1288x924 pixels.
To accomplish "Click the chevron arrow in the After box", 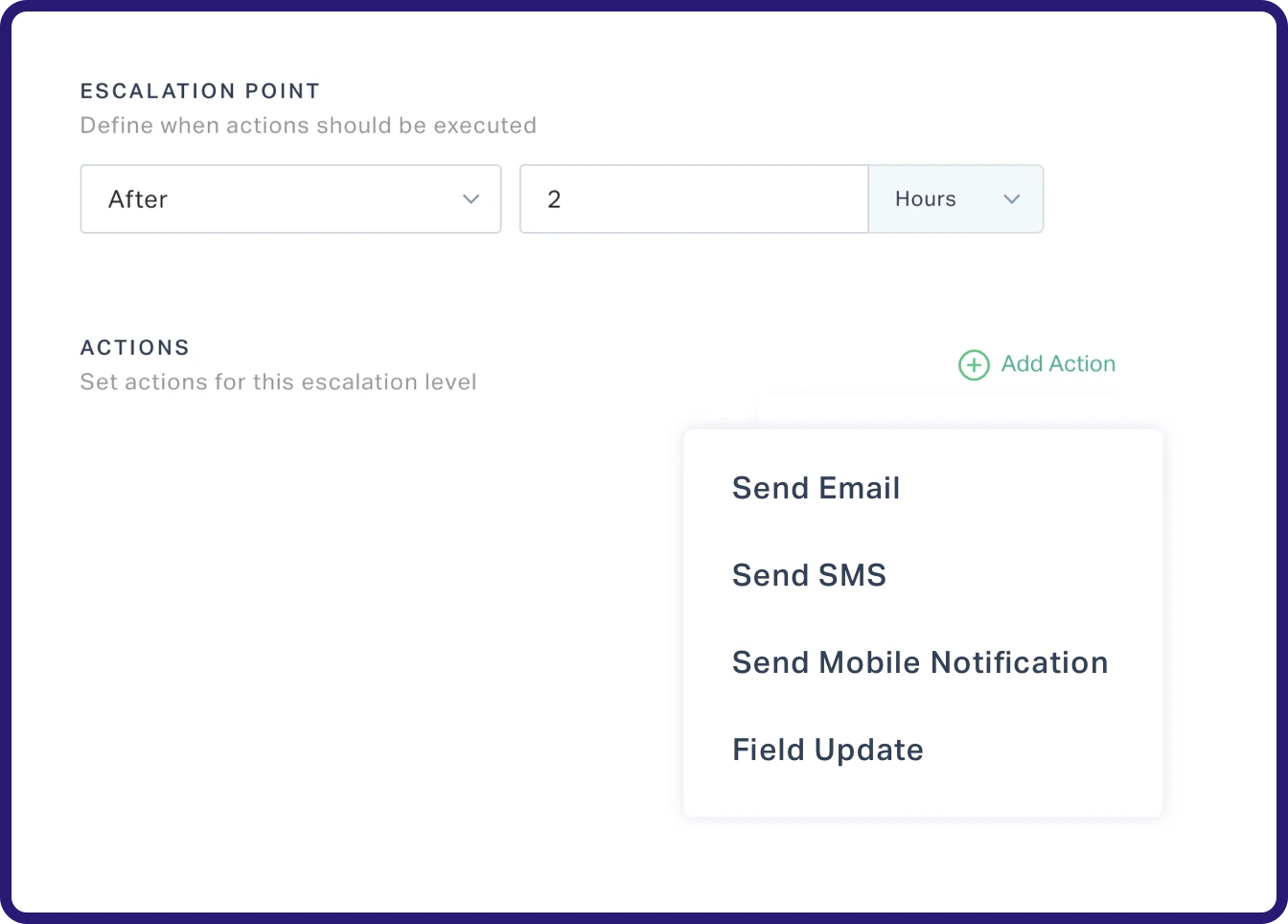I will pyautogui.click(x=471, y=199).
